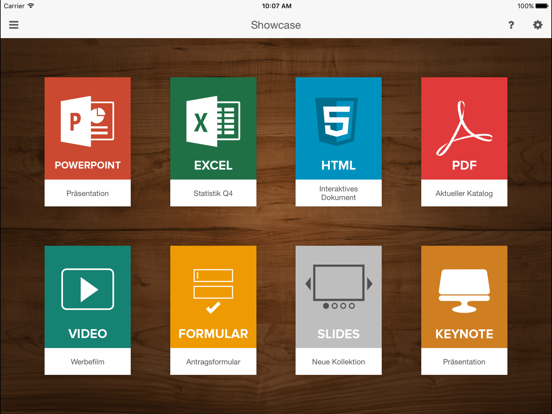Open the Werbefilm label

pyautogui.click(x=88, y=362)
